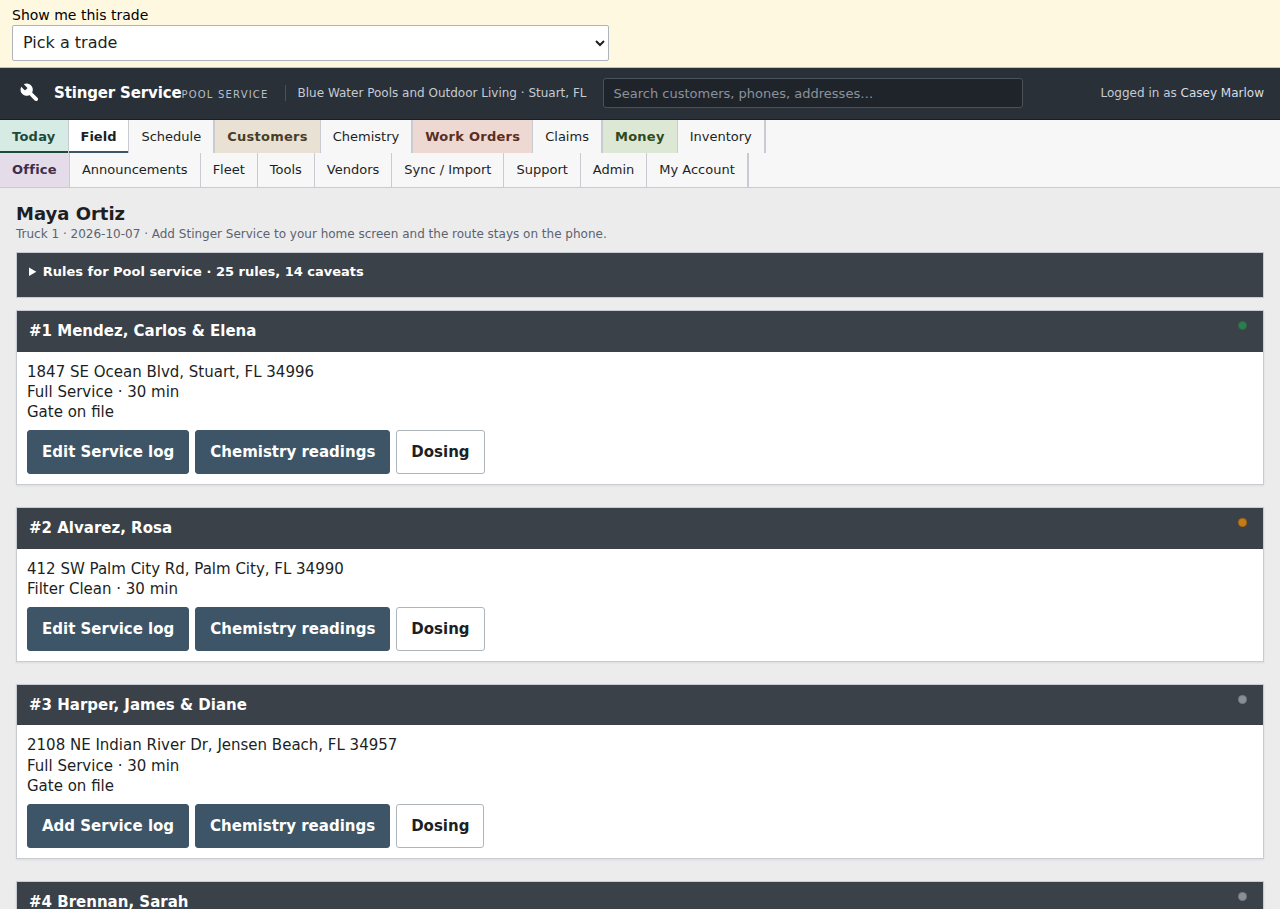This screenshot has height=909, width=1280.
Task: Open the My Account menu item
Action: [x=697, y=170]
